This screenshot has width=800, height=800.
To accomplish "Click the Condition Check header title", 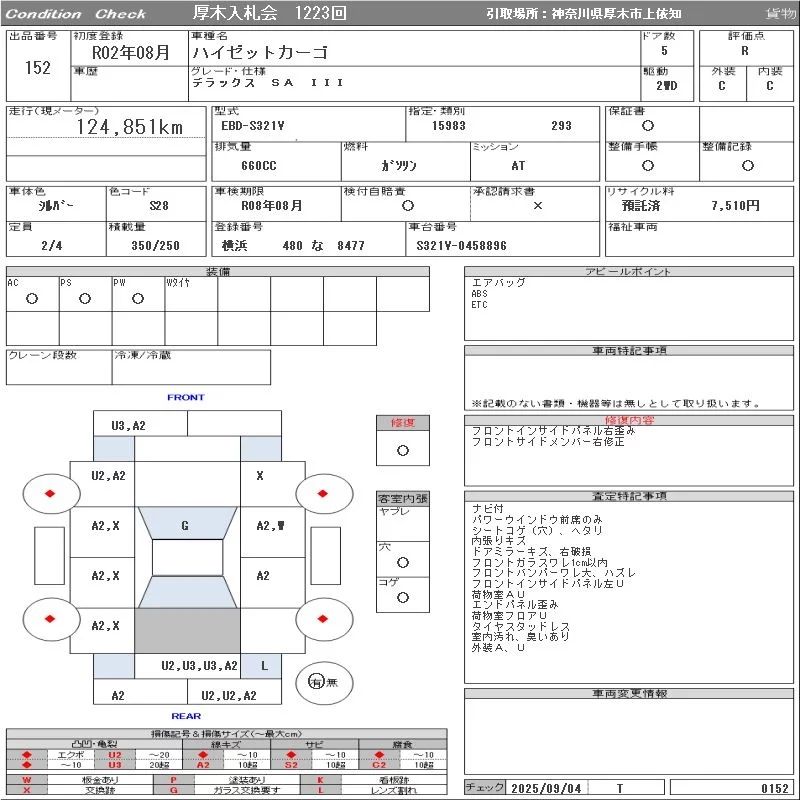I will click(76, 14).
